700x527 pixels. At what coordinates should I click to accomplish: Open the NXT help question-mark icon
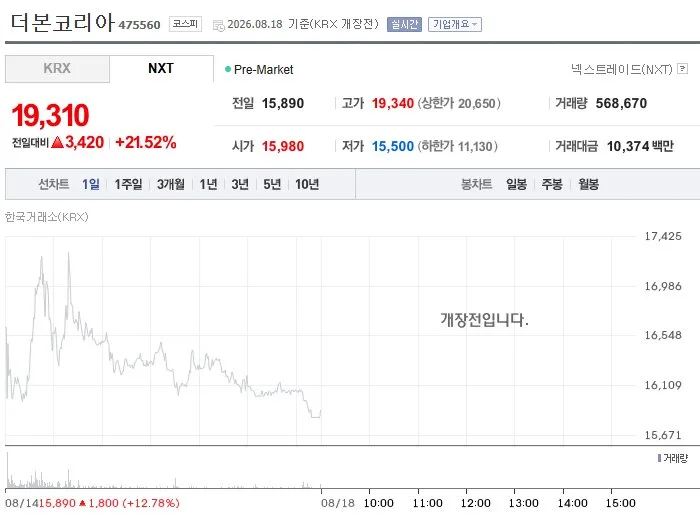[682, 68]
